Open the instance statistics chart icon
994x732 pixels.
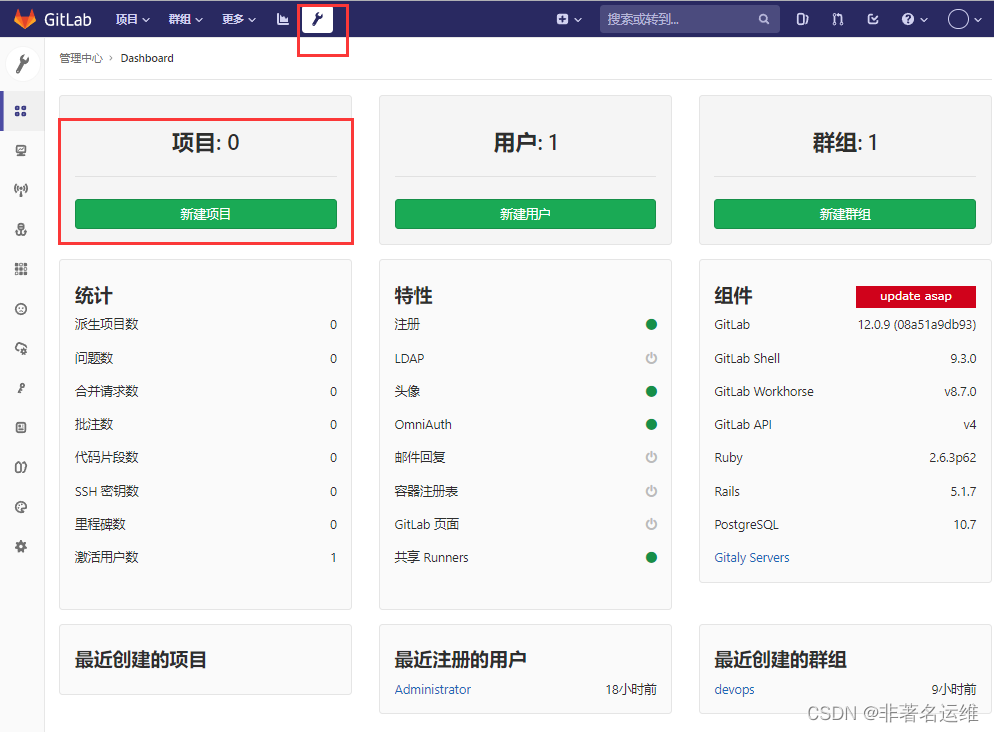tap(283, 20)
